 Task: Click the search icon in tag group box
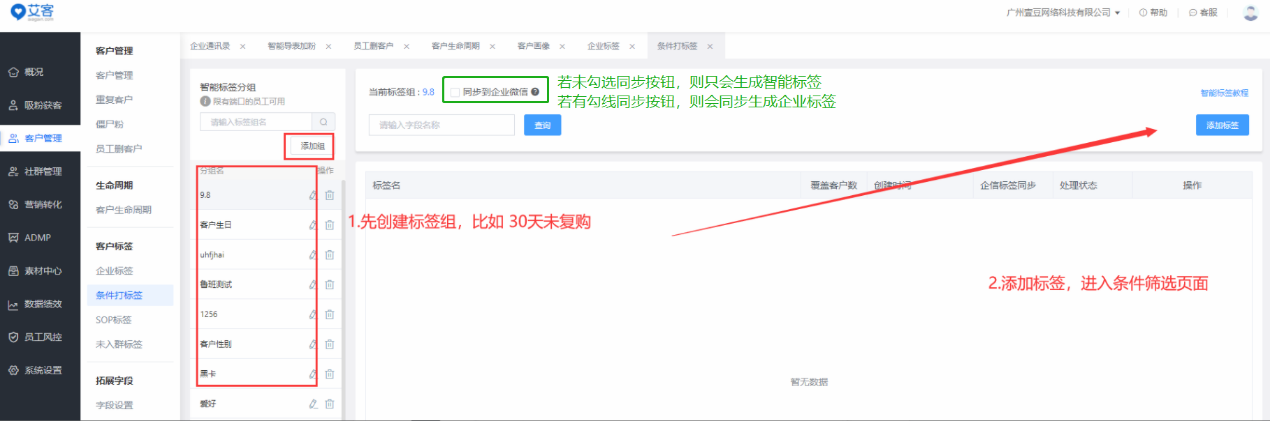323,122
